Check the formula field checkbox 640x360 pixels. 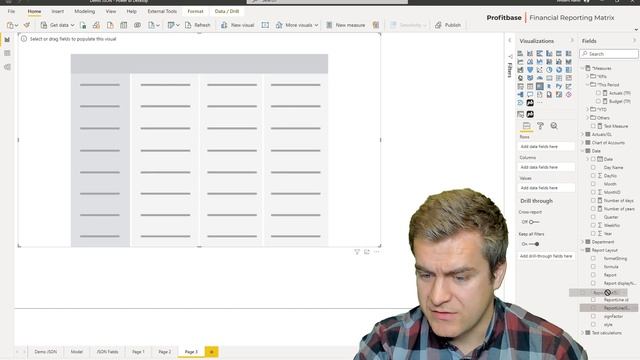pos(593,267)
